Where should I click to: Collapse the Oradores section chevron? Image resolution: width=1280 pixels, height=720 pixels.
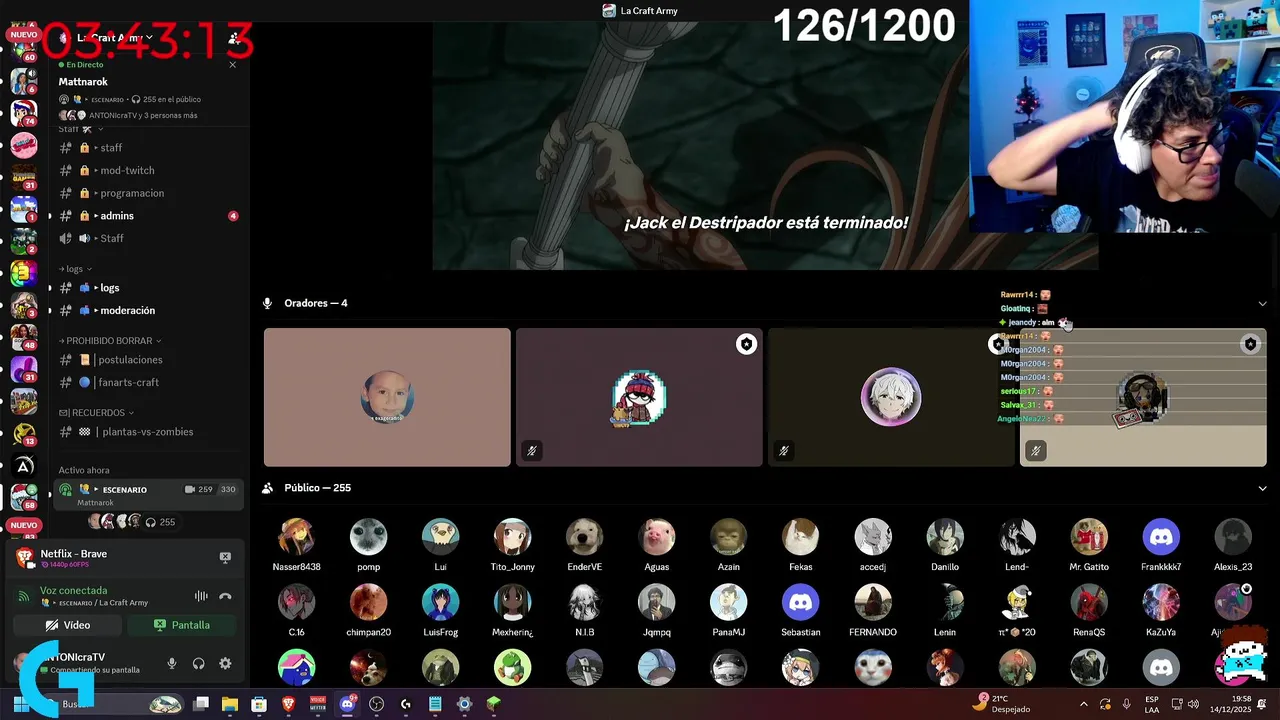coord(1262,303)
